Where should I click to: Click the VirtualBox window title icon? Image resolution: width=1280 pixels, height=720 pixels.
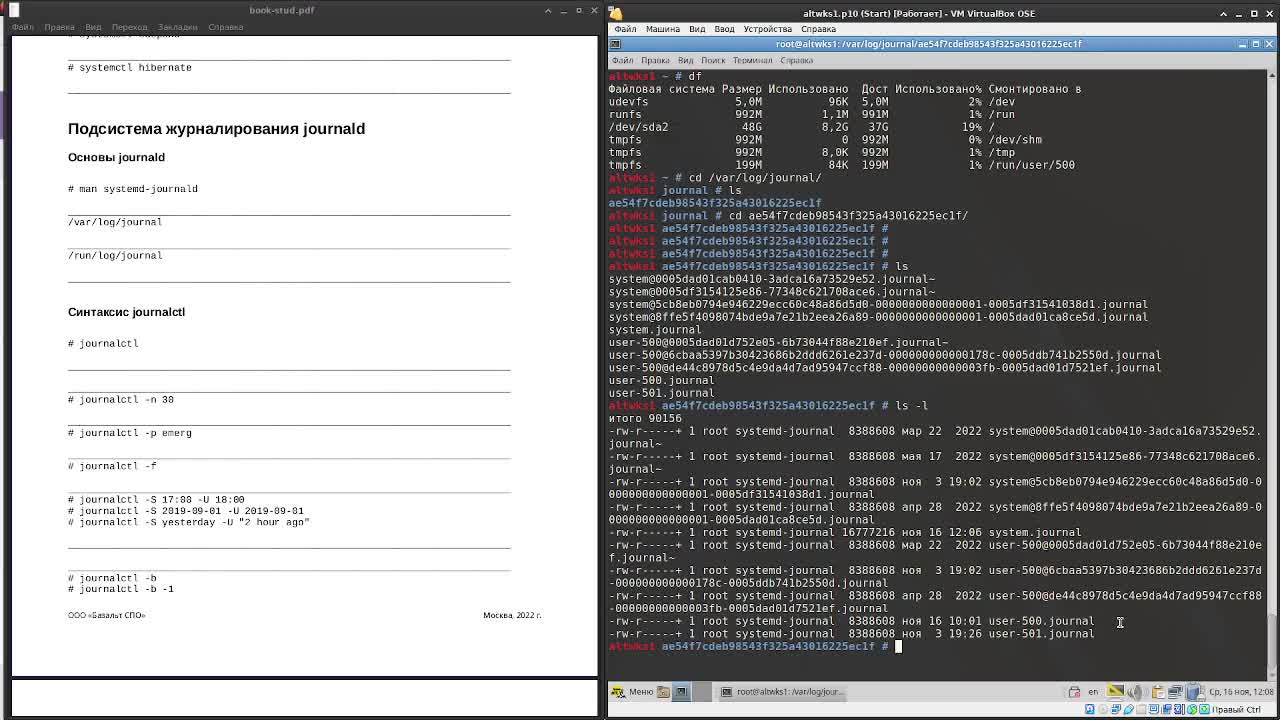coord(616,13)
